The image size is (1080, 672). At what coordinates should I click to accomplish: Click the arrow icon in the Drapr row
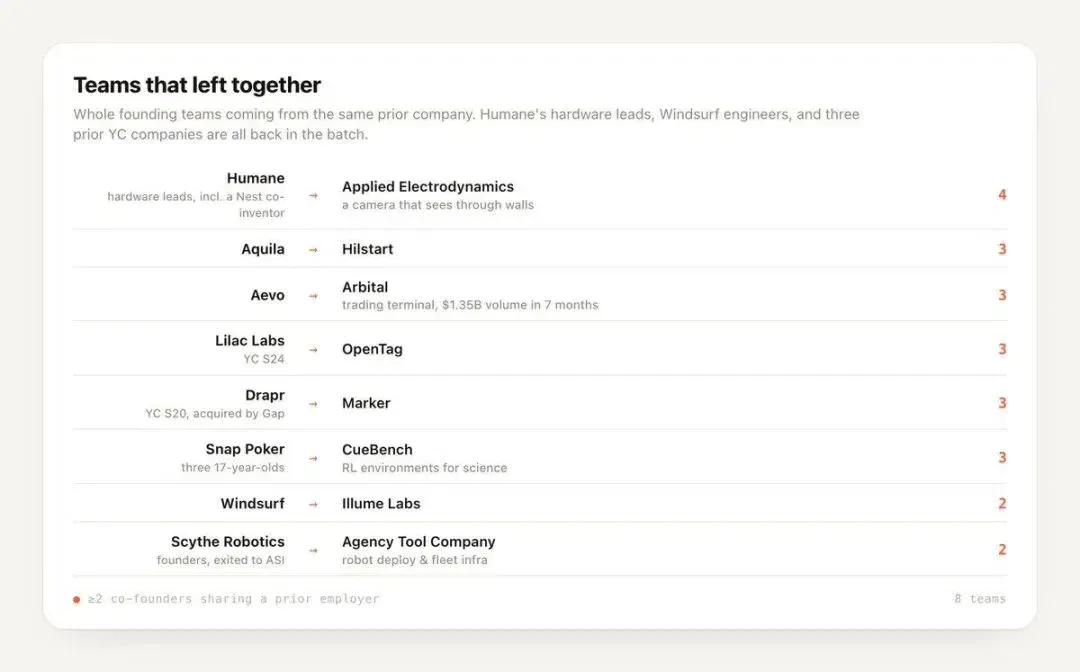(x=313, y=404)
